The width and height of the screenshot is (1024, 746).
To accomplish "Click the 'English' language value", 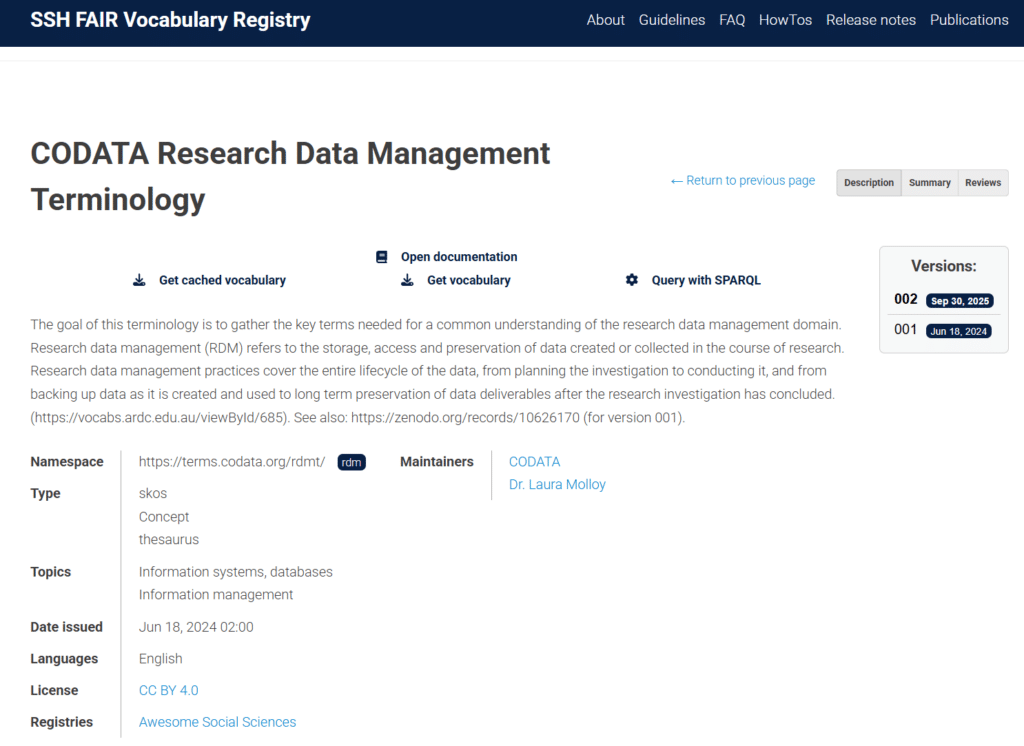I will point(161,658).
